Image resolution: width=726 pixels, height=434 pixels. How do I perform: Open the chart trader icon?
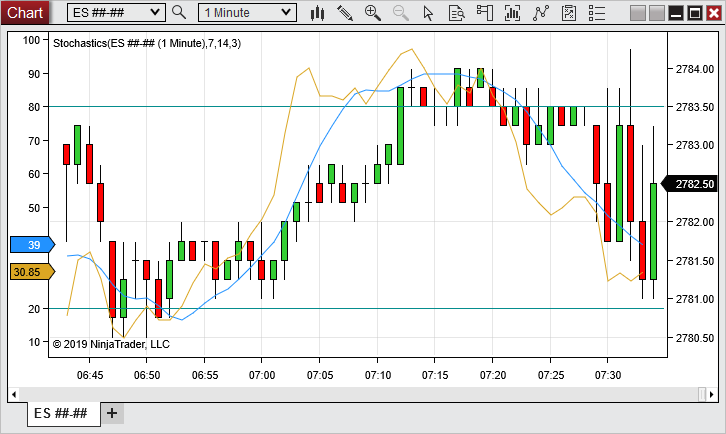coord(486,12)
